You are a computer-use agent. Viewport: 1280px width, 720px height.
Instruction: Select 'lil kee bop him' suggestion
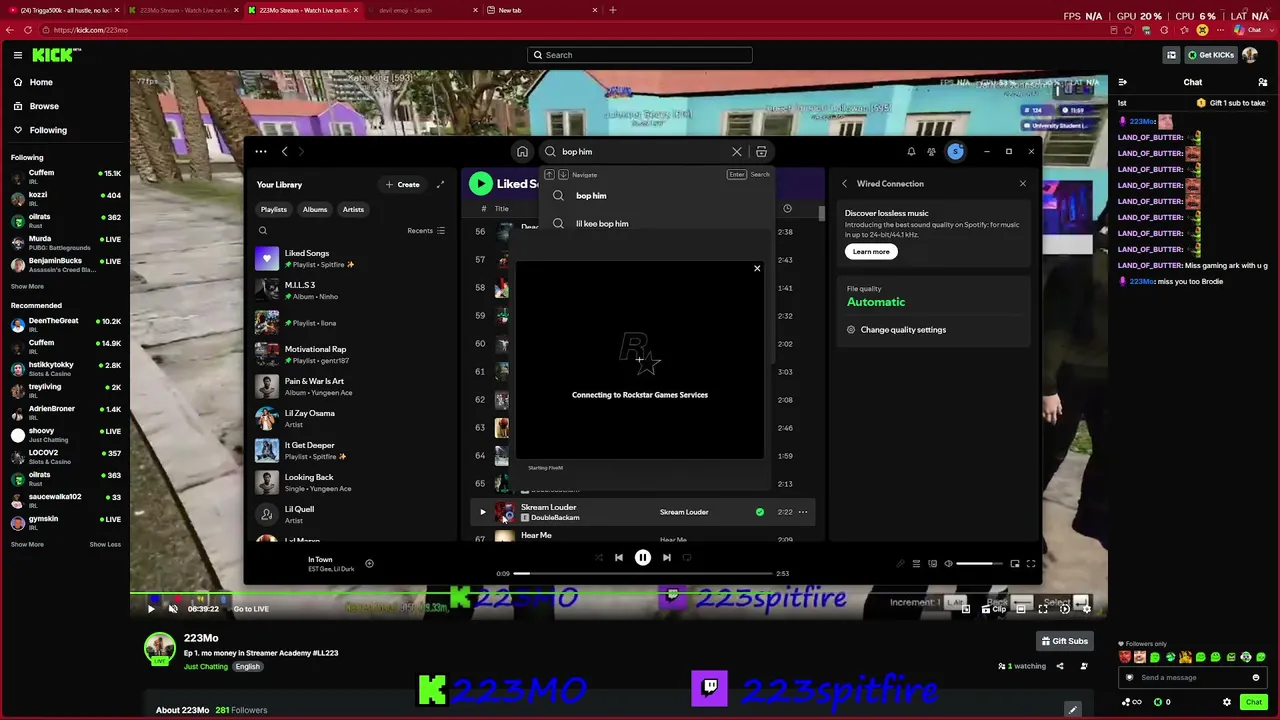tap(655, 224)
